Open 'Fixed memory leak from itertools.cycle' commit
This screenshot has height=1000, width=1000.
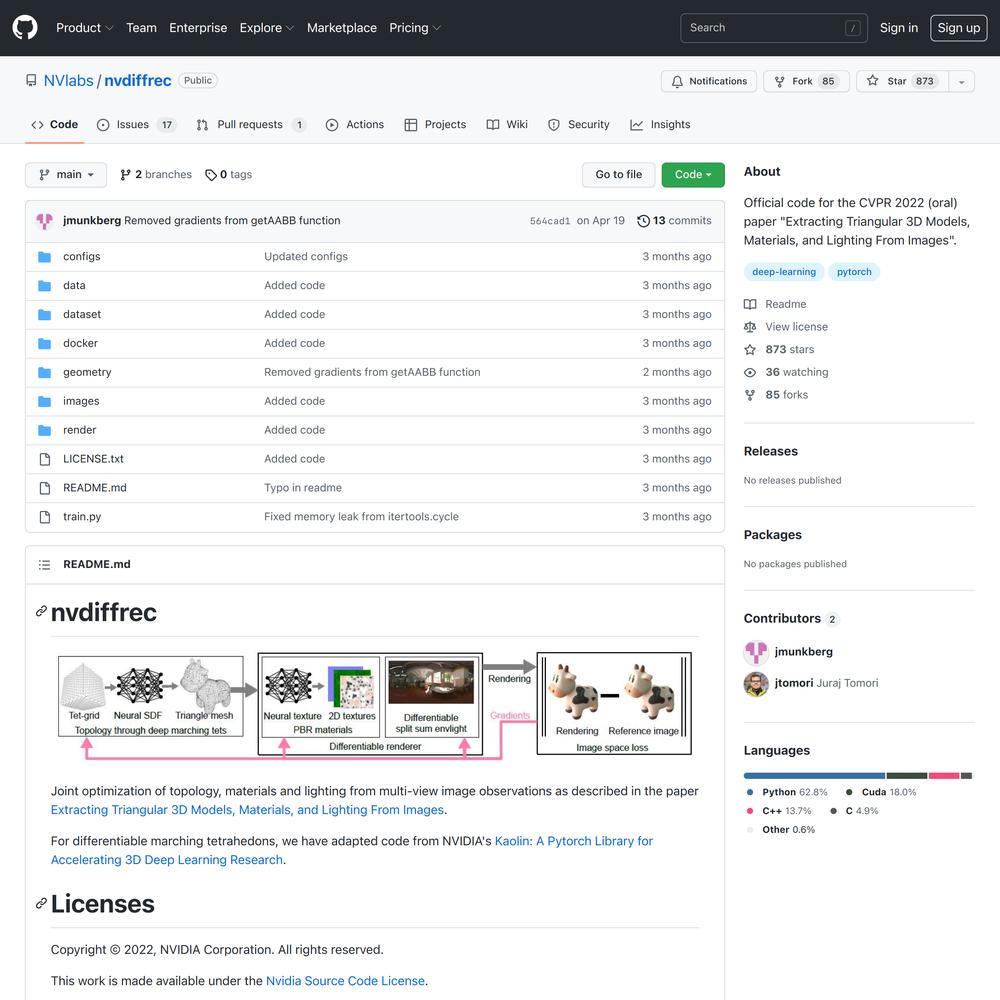(x=361, y=517)
